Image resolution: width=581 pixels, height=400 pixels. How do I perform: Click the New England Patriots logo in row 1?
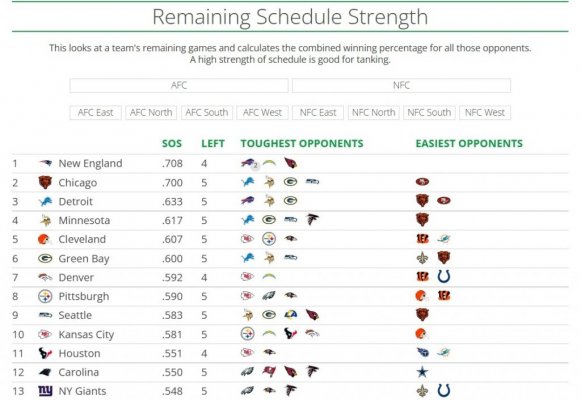45,163
